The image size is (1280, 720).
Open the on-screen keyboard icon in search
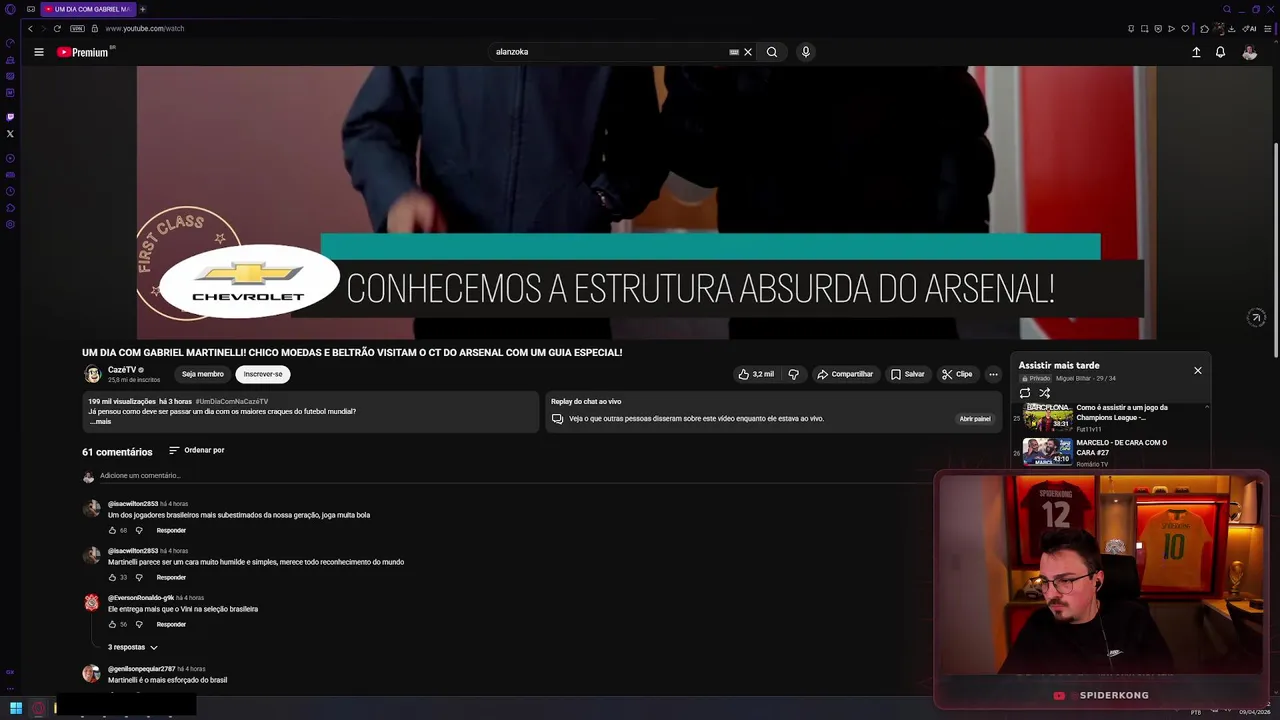pyautogui.click(x=734, y=52)
